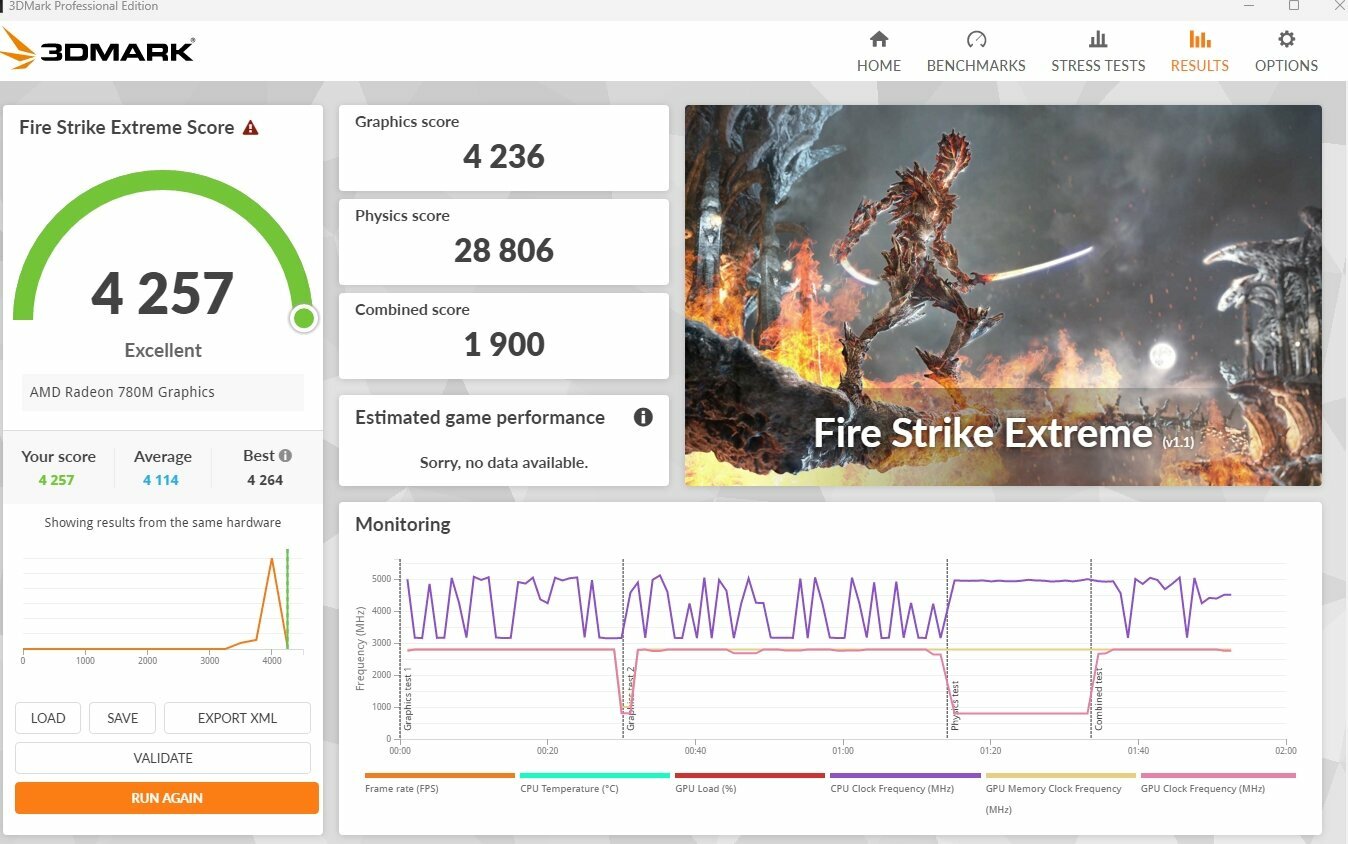The image size is (1348, 844).
Task: Click EXPORT XML button
Action: pos(237,718)
